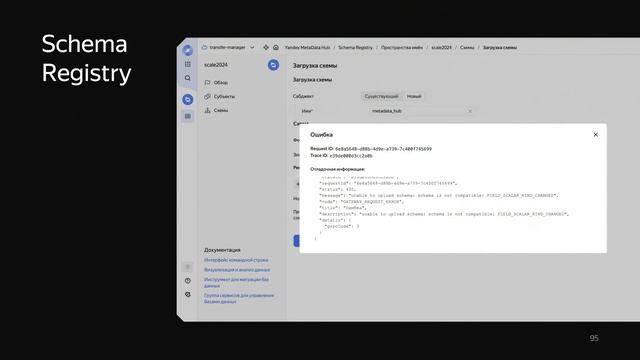The image size is (640, 360).
Task: Open the settings gear icon at the bottom left
Action: coord(188,294)
